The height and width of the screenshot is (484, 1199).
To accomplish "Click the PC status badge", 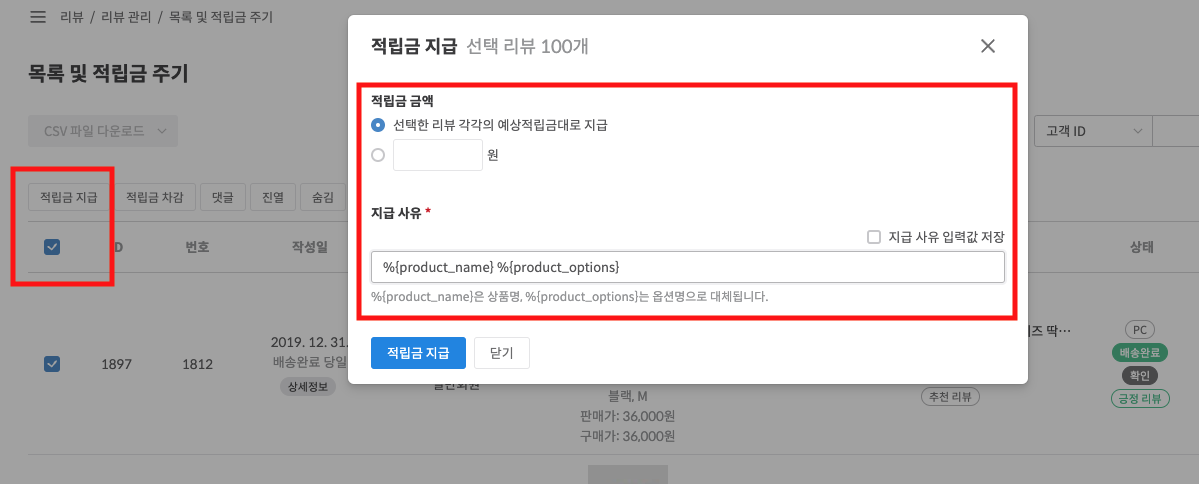I will (1139, 330).
